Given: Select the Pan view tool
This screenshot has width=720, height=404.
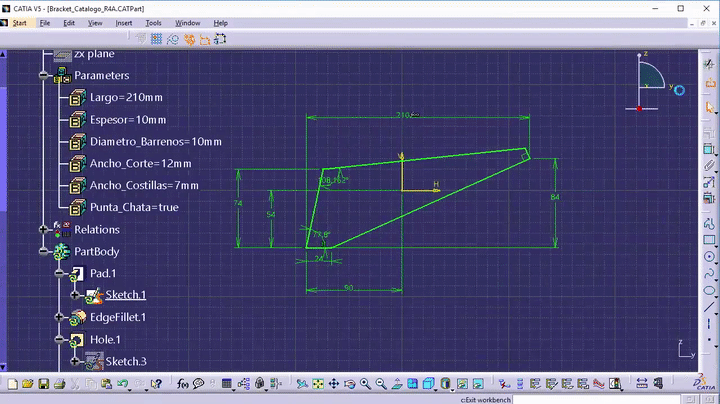Looking at the screenshot, I should pos(334,384).
